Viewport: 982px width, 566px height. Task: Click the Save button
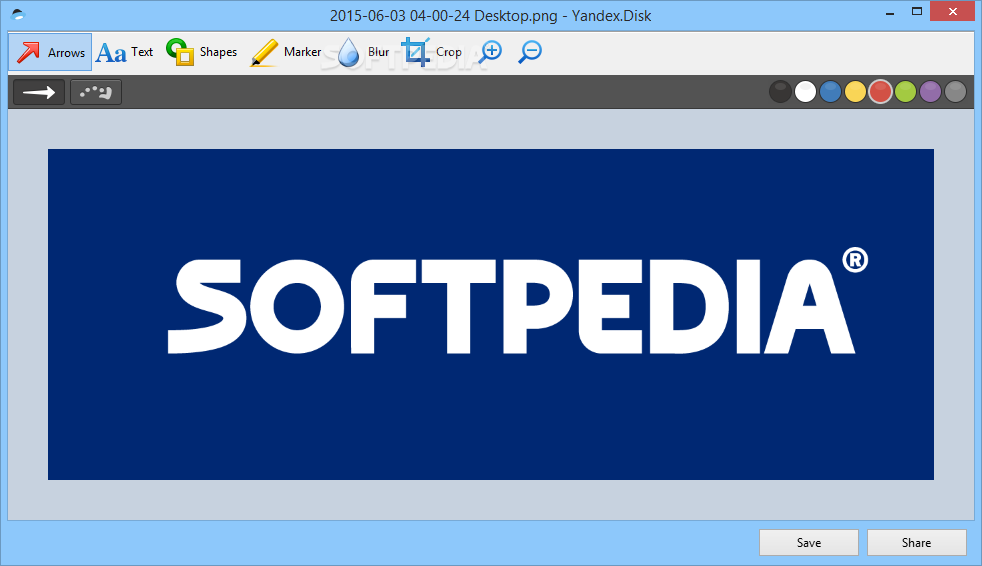tap(809, 543)
